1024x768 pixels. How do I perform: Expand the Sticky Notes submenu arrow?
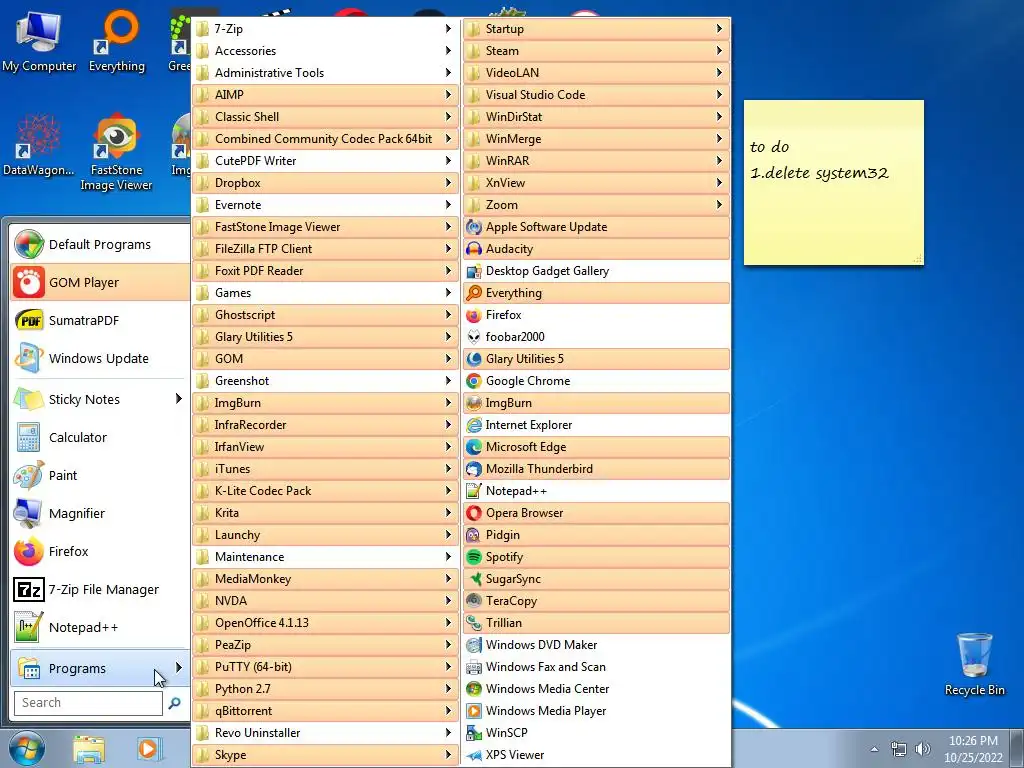(x=178, y=398)
